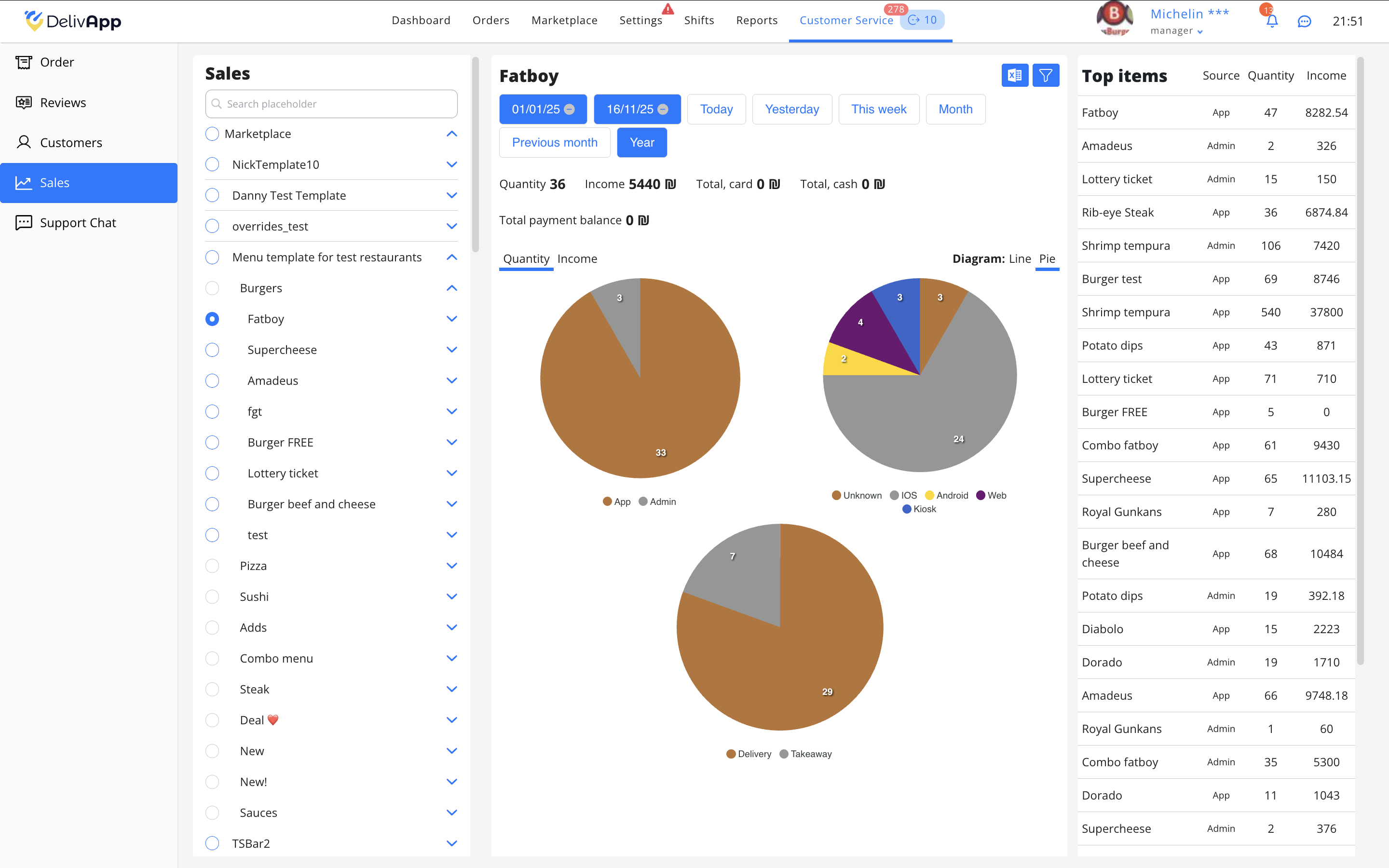Open the notifications bell
The height and width of the screenshot is (868, 1389).
pyautogui.click(x=1272, y=21)
